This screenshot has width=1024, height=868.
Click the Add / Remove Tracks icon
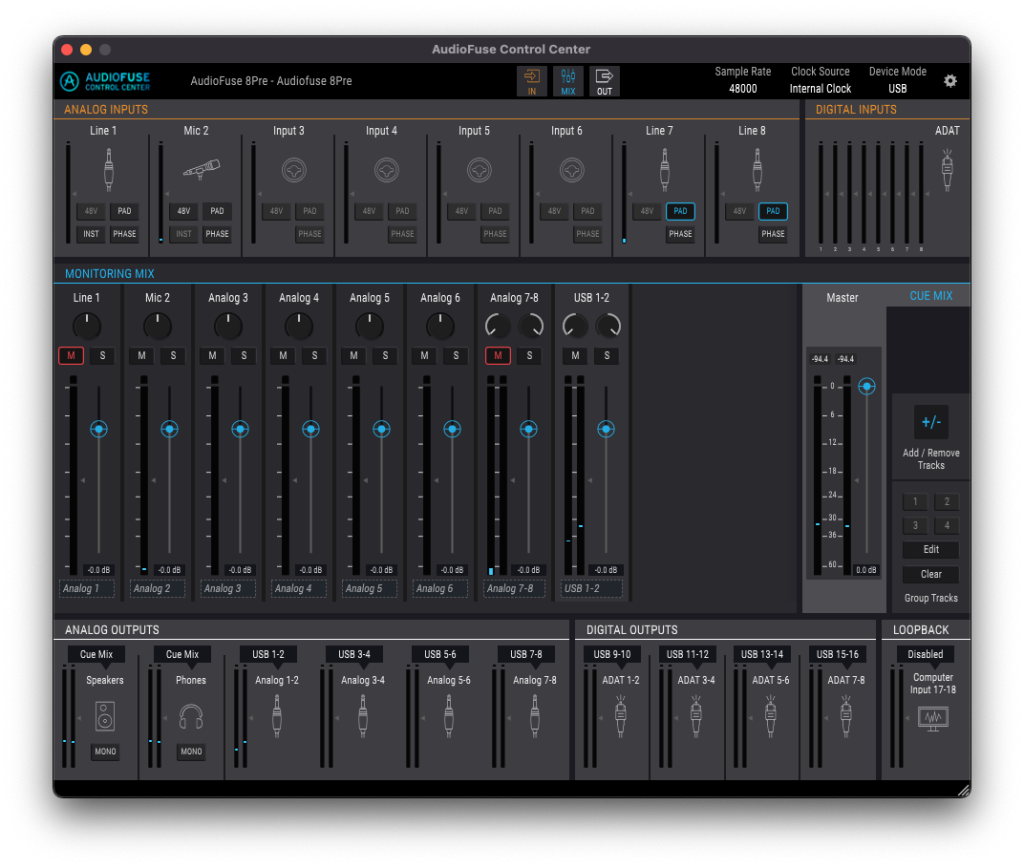(x=931, y=423)
